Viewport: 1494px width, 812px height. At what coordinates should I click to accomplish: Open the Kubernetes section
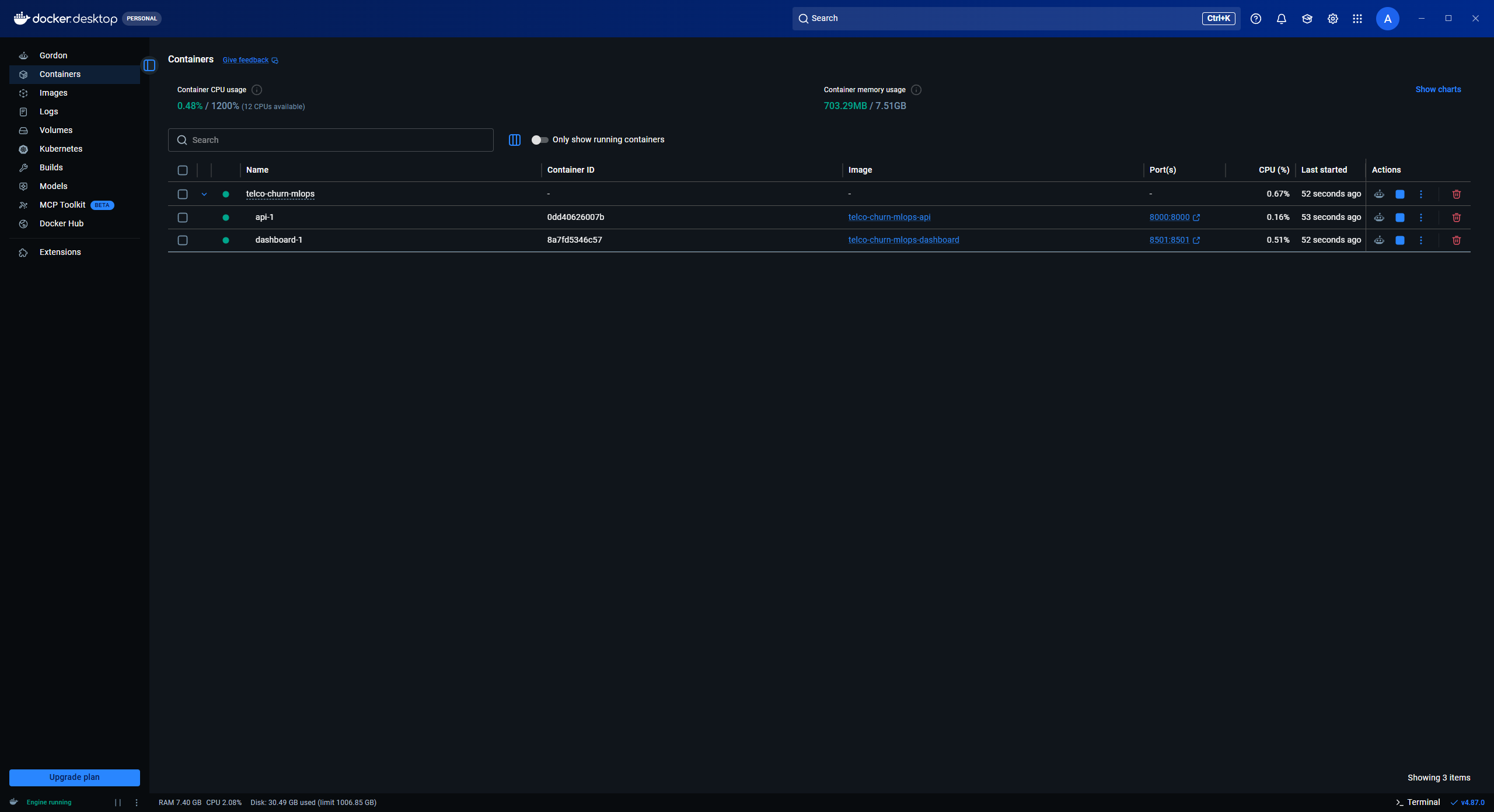coord(75,149)
